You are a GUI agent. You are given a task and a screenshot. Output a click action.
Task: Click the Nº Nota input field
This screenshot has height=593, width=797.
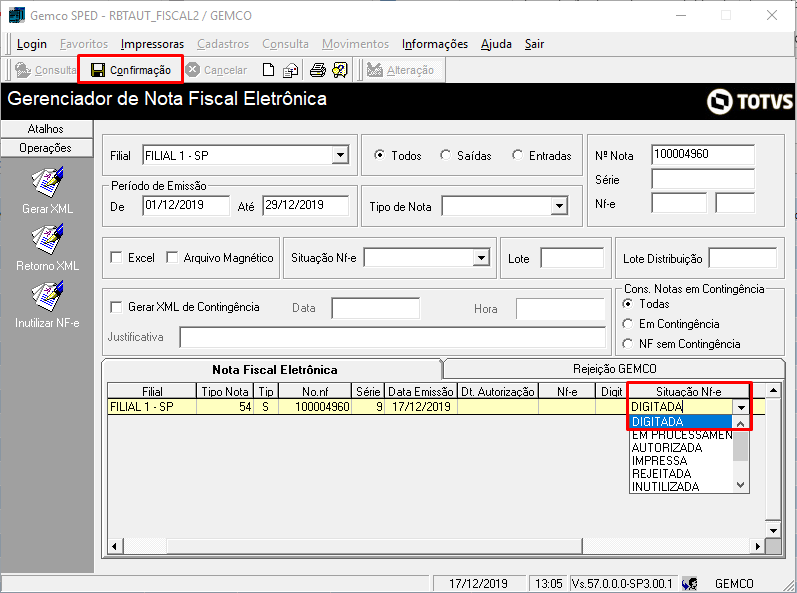[x=703, y=154]
